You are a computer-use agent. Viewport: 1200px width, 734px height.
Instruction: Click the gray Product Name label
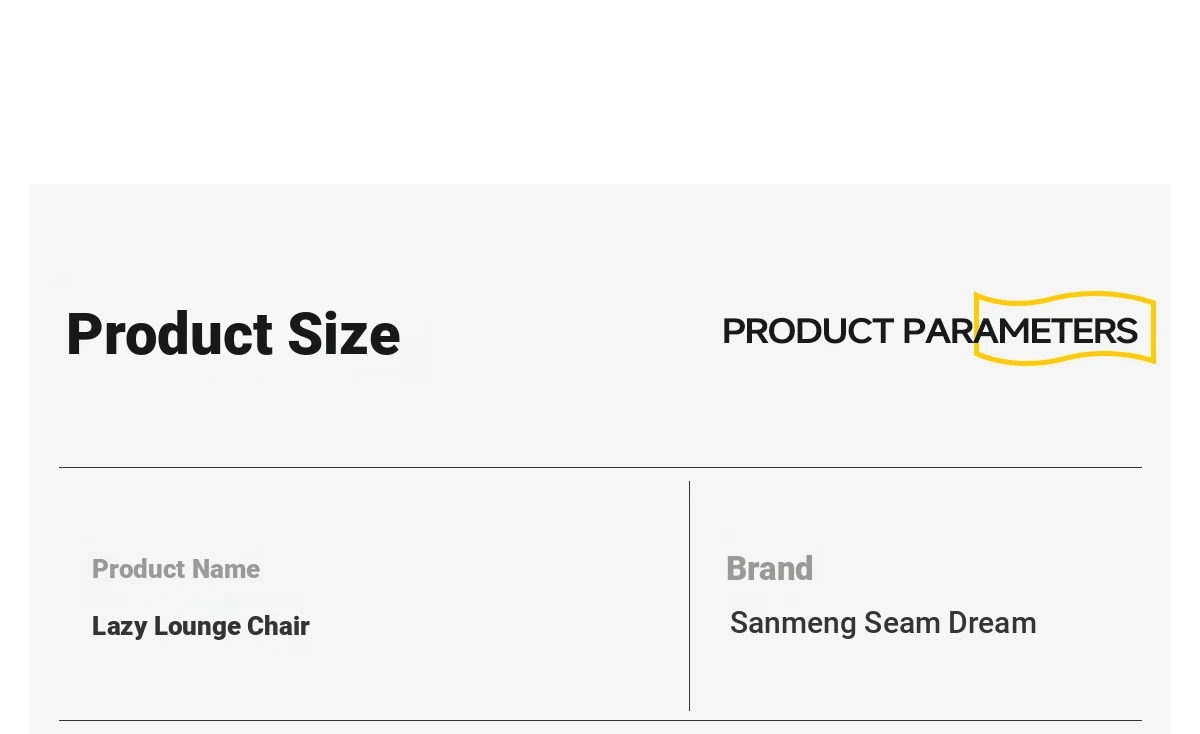click(176, 569)
